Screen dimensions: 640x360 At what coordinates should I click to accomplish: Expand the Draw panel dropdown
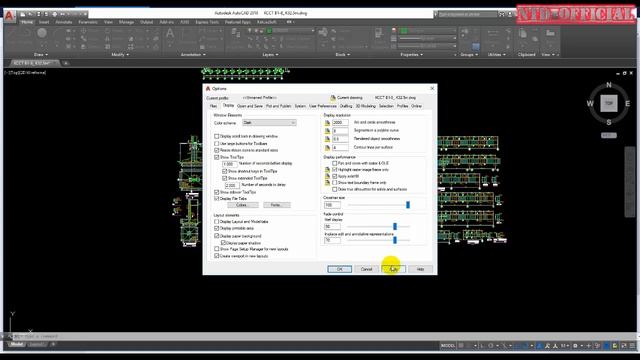41,55
